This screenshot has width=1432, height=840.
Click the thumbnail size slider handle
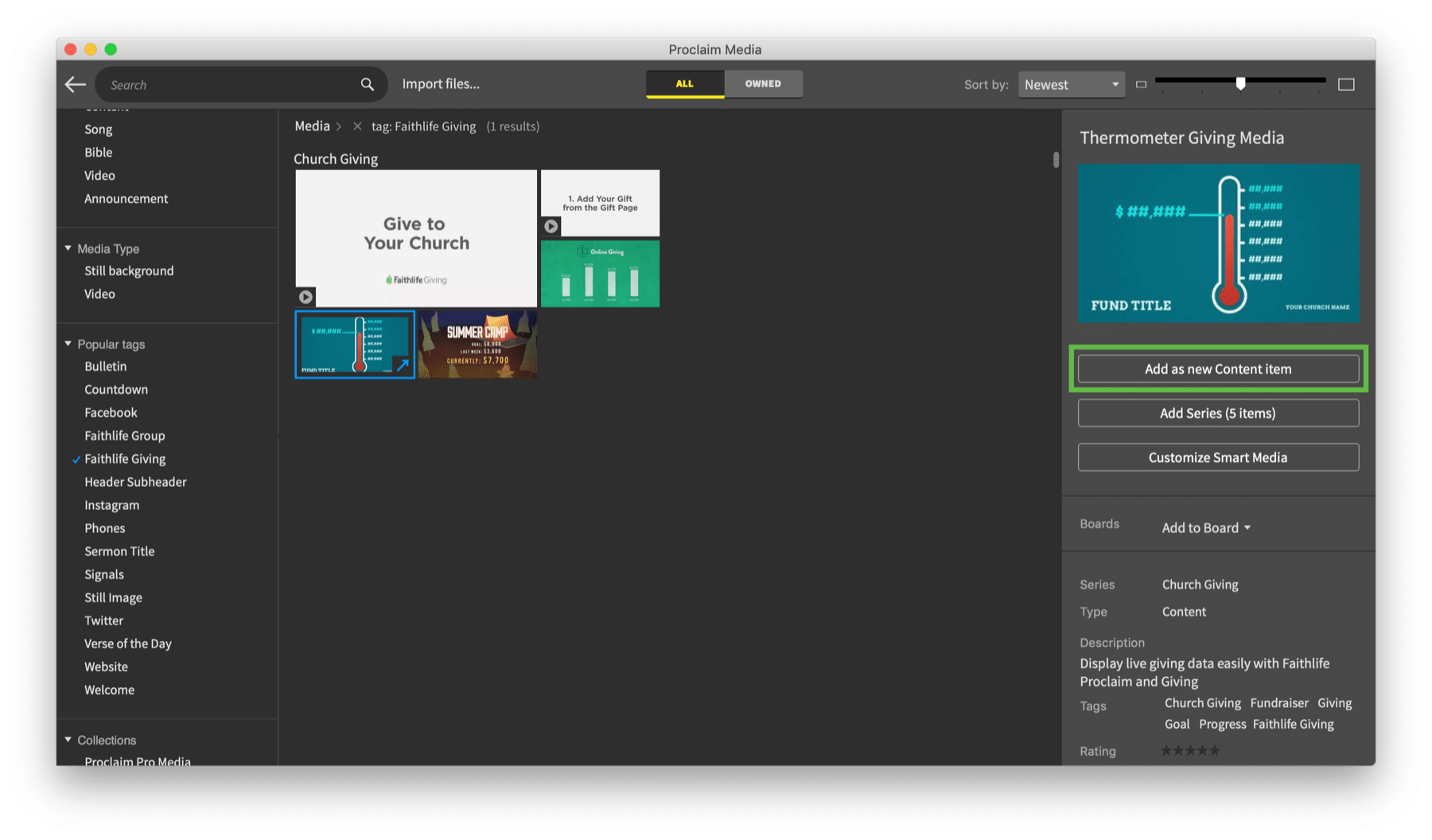click(1240, 84)
